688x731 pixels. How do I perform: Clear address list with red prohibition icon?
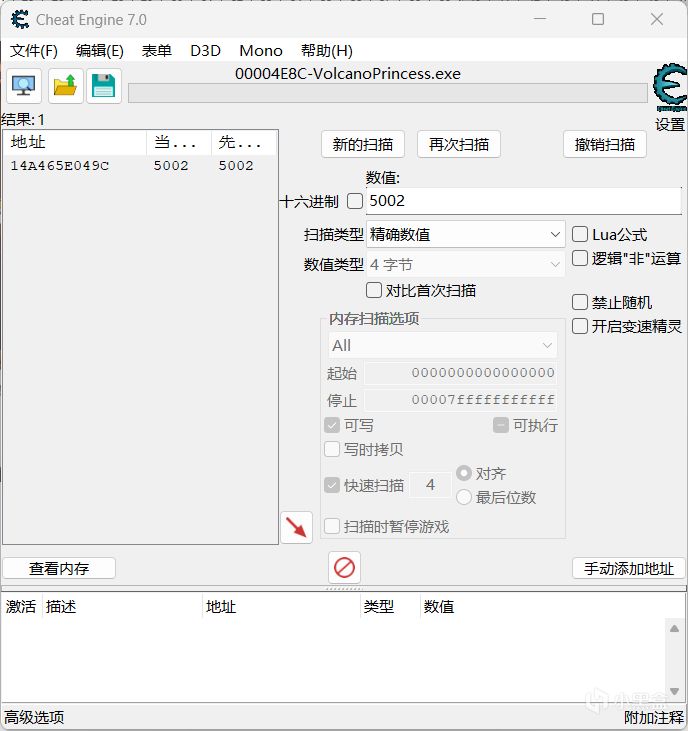coord(344,567)
